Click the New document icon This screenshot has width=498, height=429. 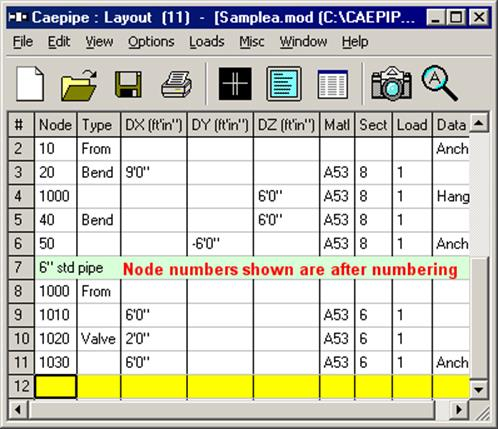(30, 84)
